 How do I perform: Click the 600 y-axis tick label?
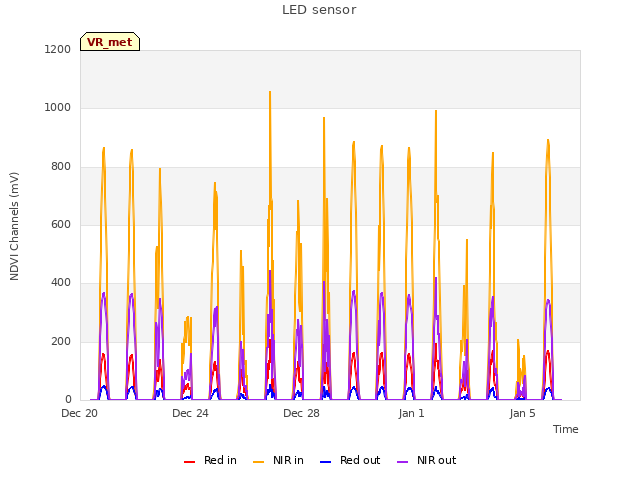pos(61,224)
